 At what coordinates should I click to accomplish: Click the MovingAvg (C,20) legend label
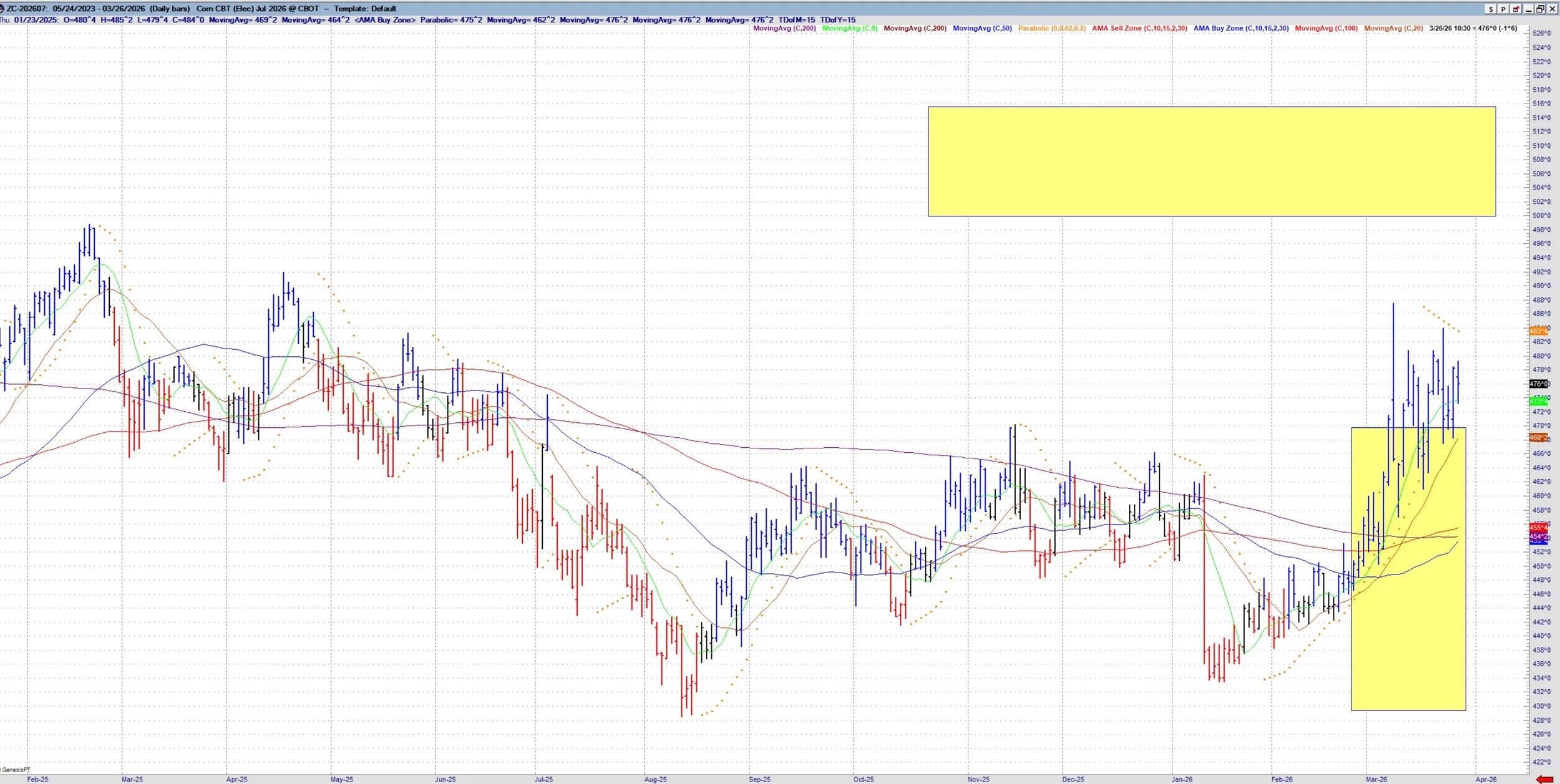click(1393, 28)
